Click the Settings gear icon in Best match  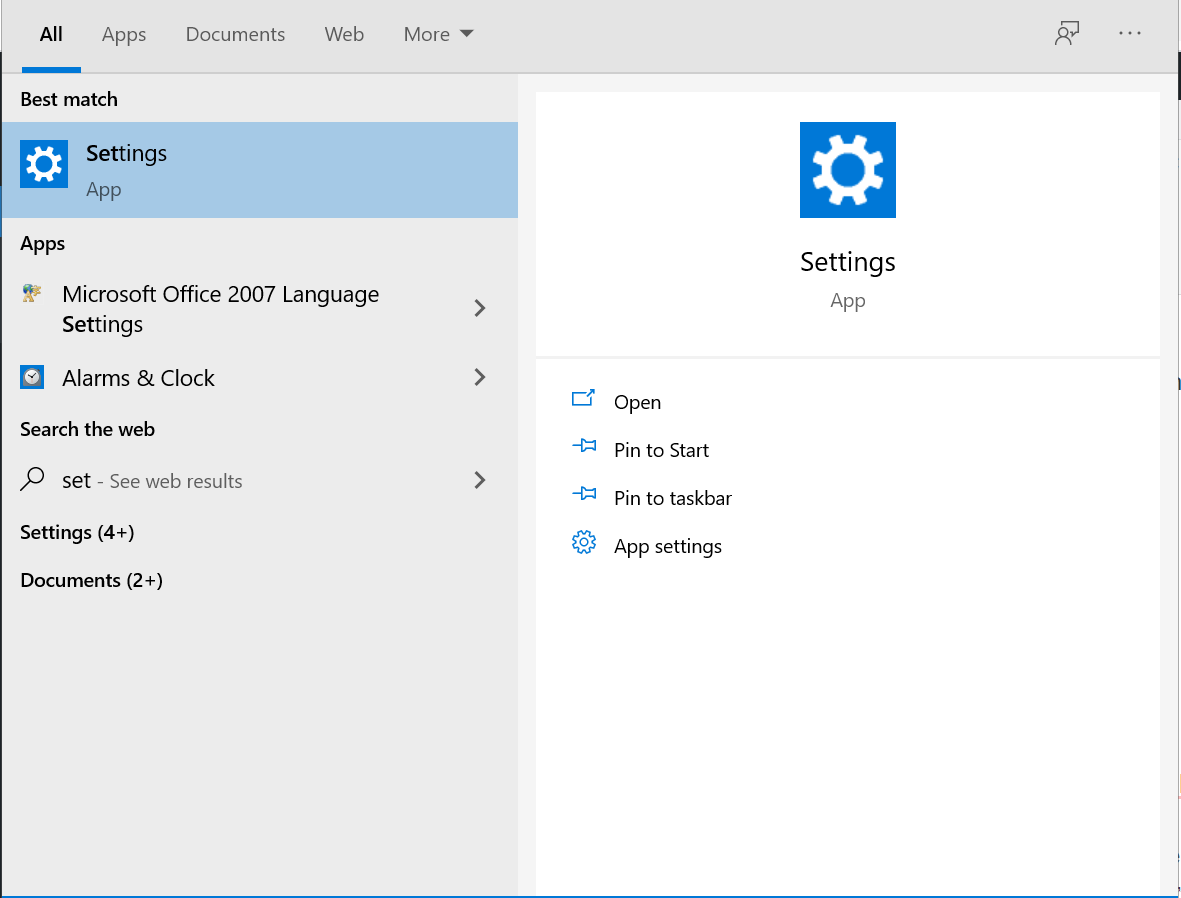pos(44,164)
